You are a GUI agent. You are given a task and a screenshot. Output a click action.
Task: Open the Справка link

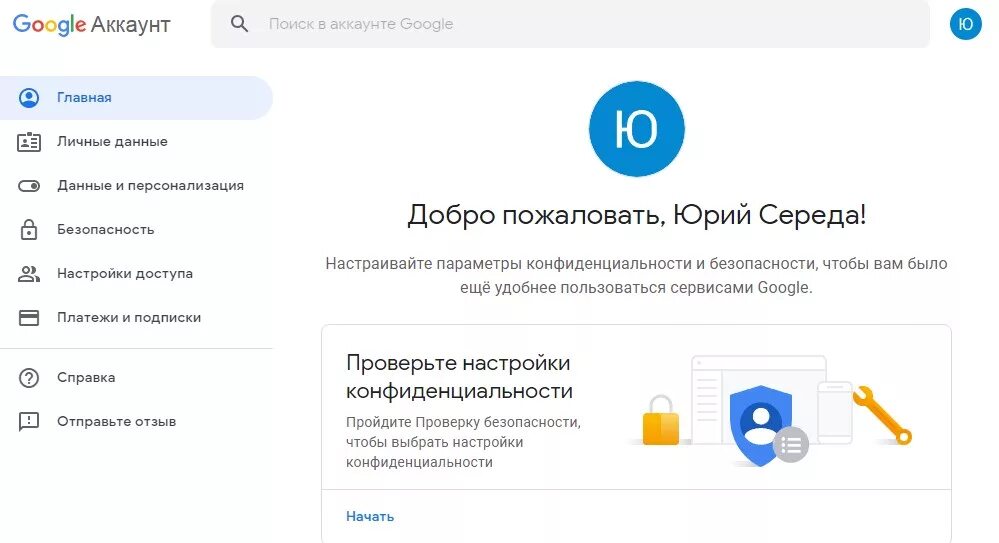[136, 377]
